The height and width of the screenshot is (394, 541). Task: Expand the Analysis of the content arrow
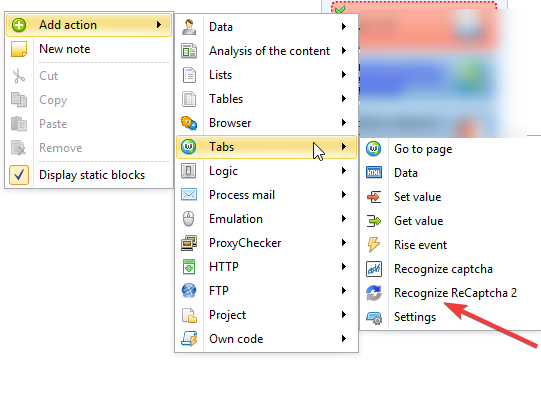[x=344, y=51]
